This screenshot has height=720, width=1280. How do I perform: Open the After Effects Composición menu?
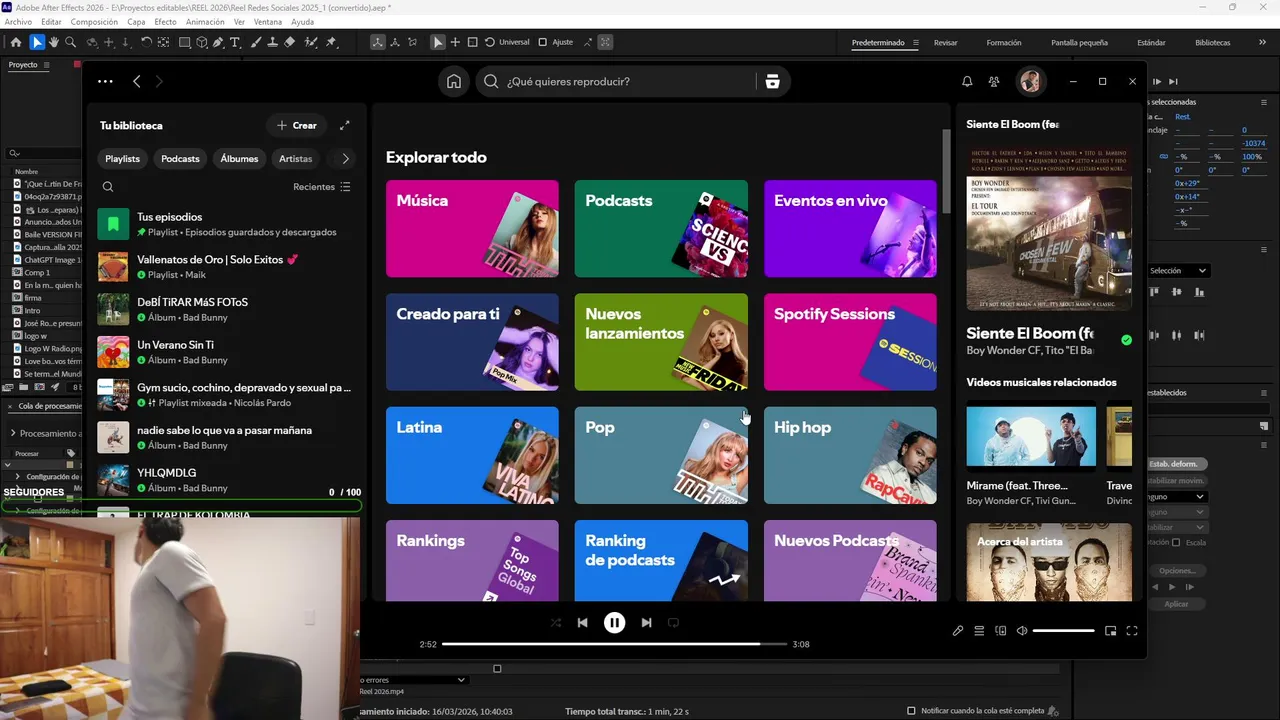tap(94, 22)
